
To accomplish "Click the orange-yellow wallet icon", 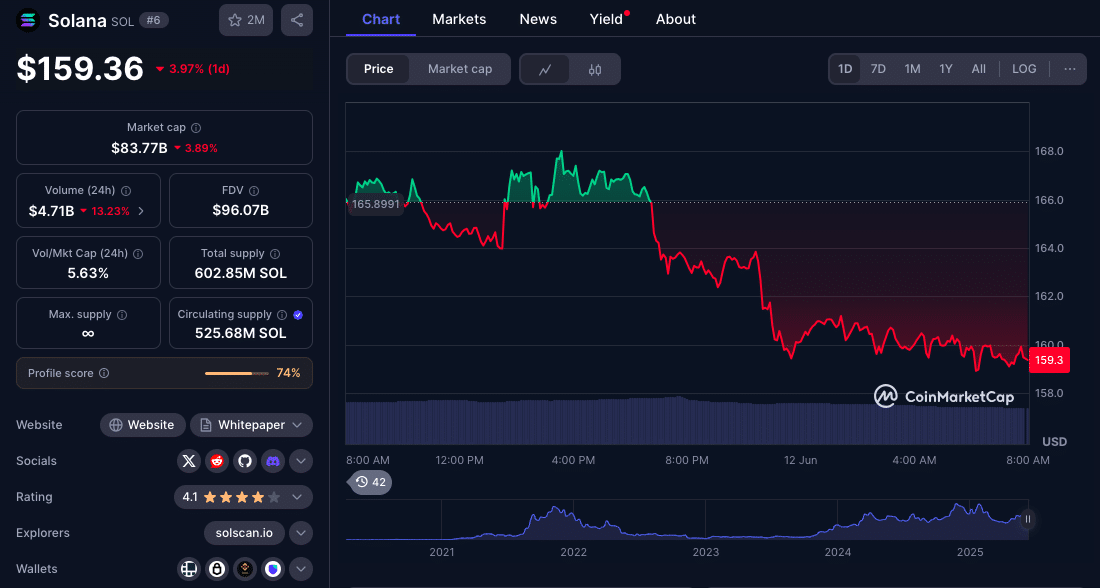I will click(245, 569).
